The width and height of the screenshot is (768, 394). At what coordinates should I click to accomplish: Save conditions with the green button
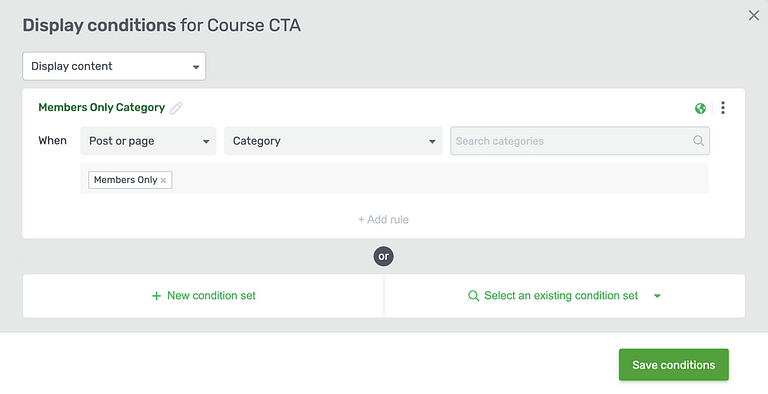tap(673, 365)
